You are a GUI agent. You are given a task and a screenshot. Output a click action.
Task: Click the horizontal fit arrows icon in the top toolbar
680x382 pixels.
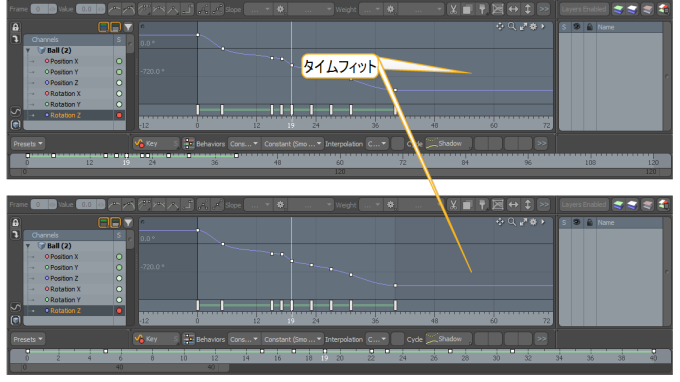click(x=513, y=9)
